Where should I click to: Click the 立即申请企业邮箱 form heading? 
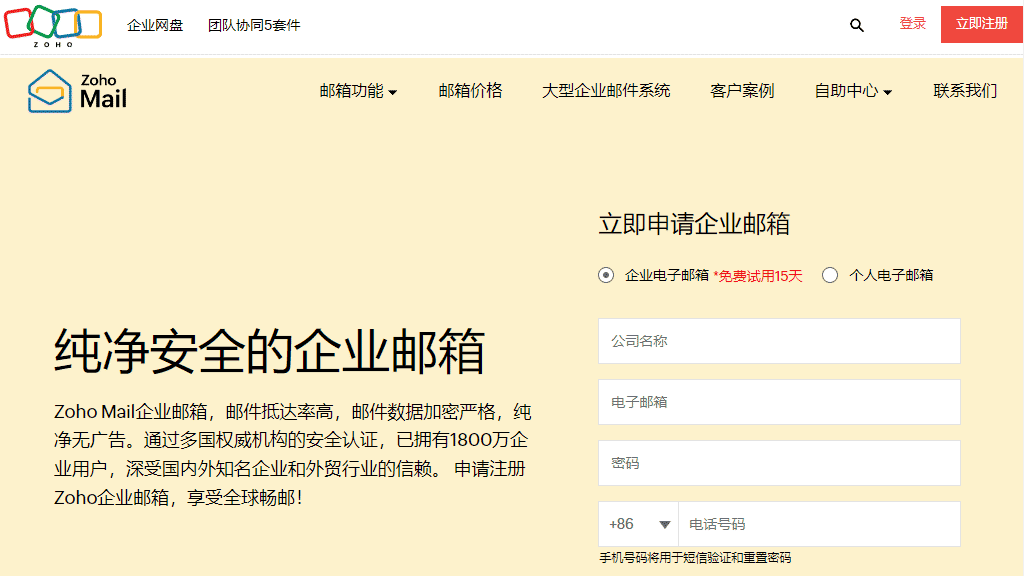coord(694,224)
